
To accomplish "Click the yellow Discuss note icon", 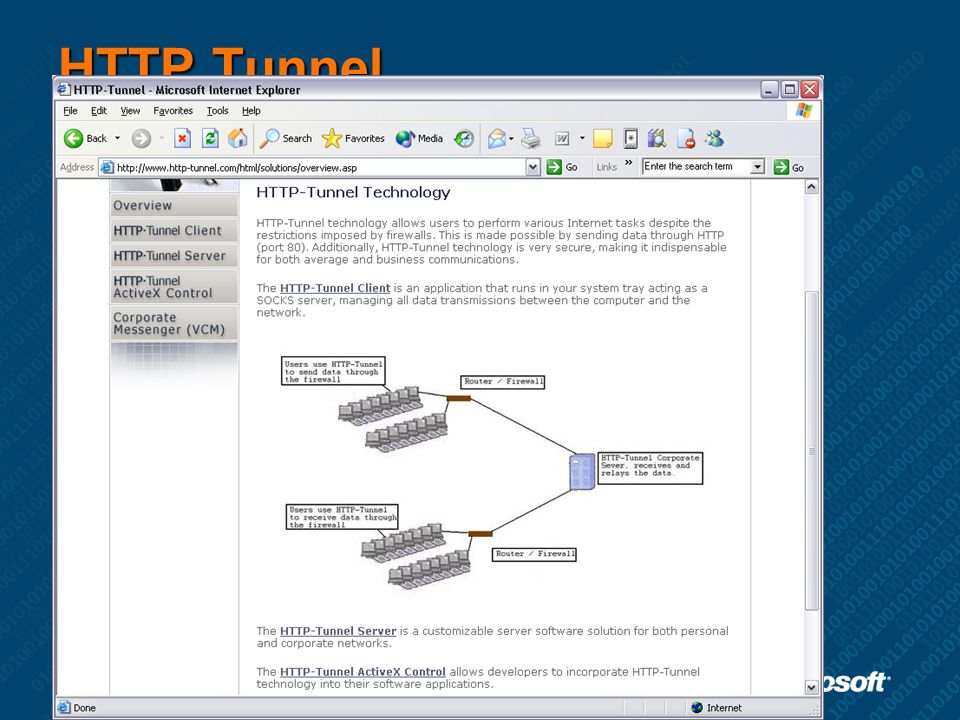I will [602, 139].
